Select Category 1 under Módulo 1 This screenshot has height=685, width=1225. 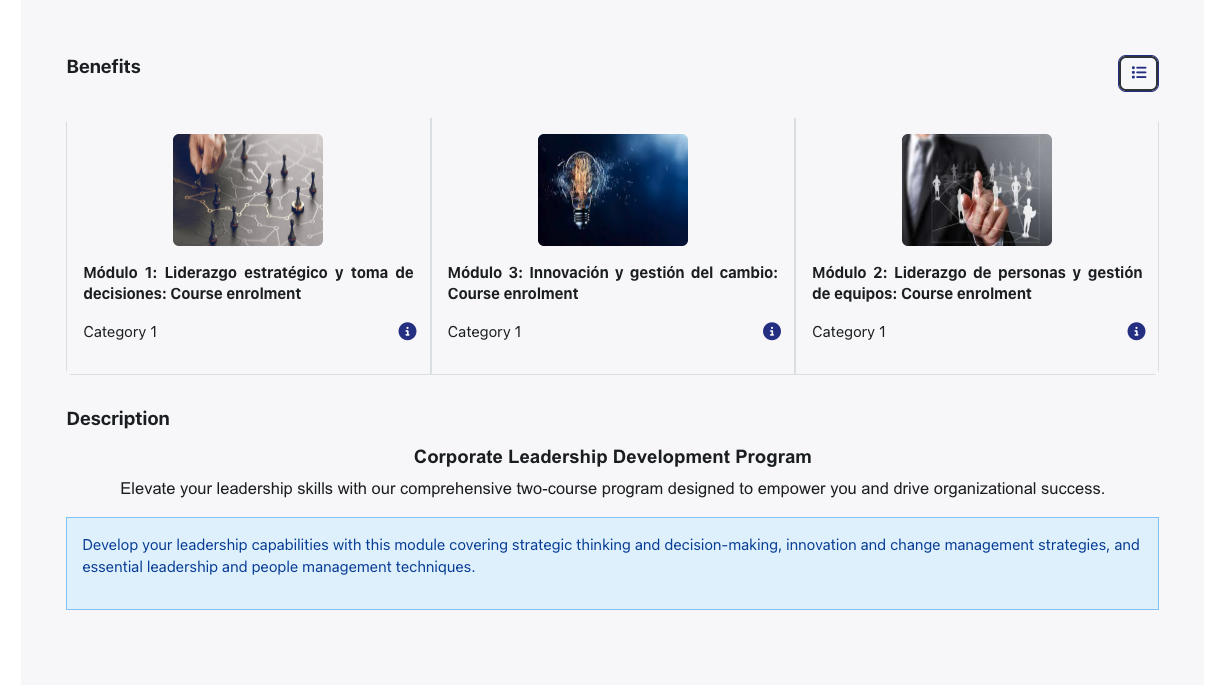click(x=120, y=332)
